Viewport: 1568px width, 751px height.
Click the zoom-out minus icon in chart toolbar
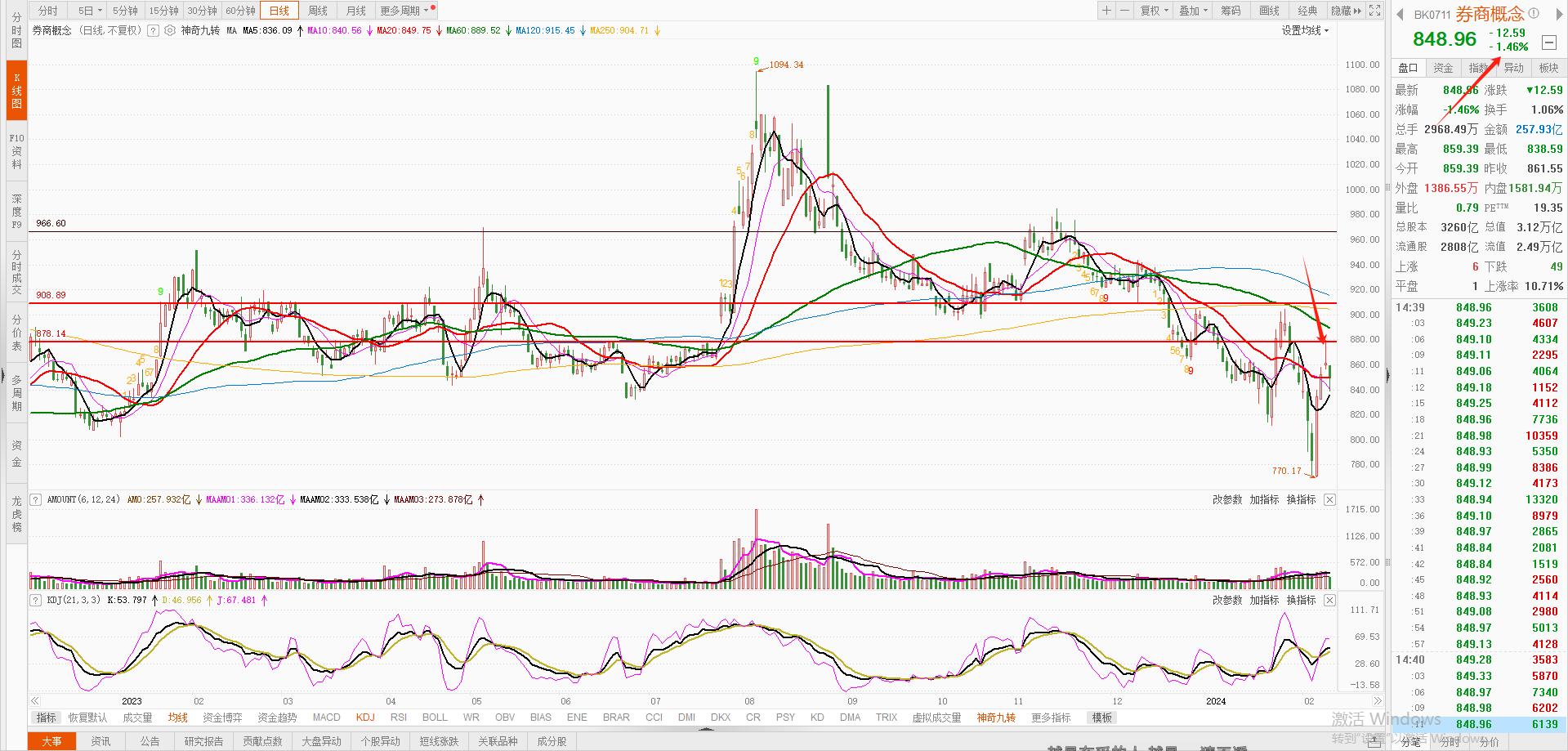[x=1124, y=11]
